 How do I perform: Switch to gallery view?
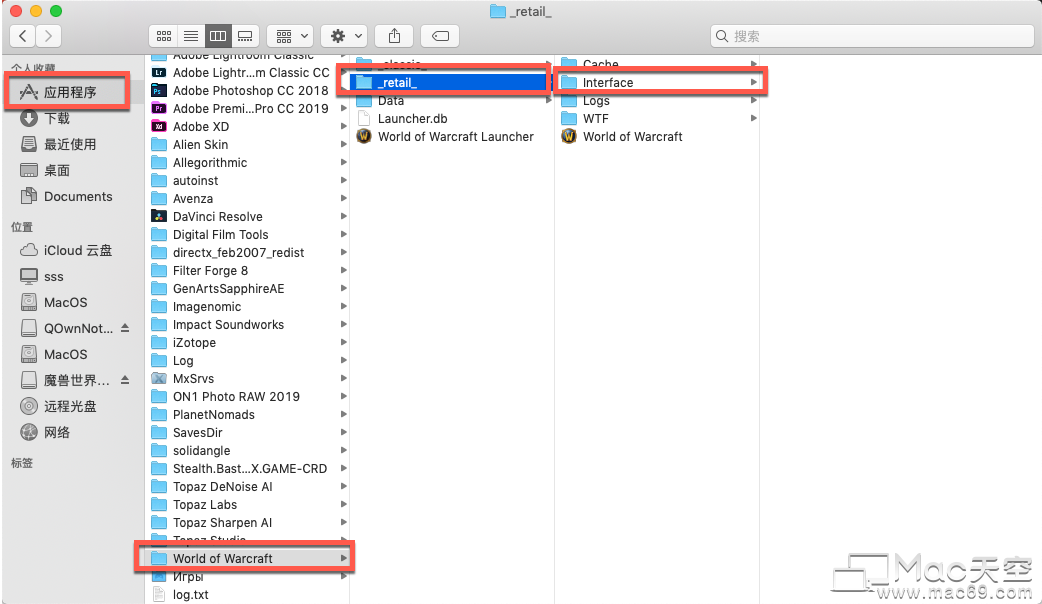[x=245, y=36]
